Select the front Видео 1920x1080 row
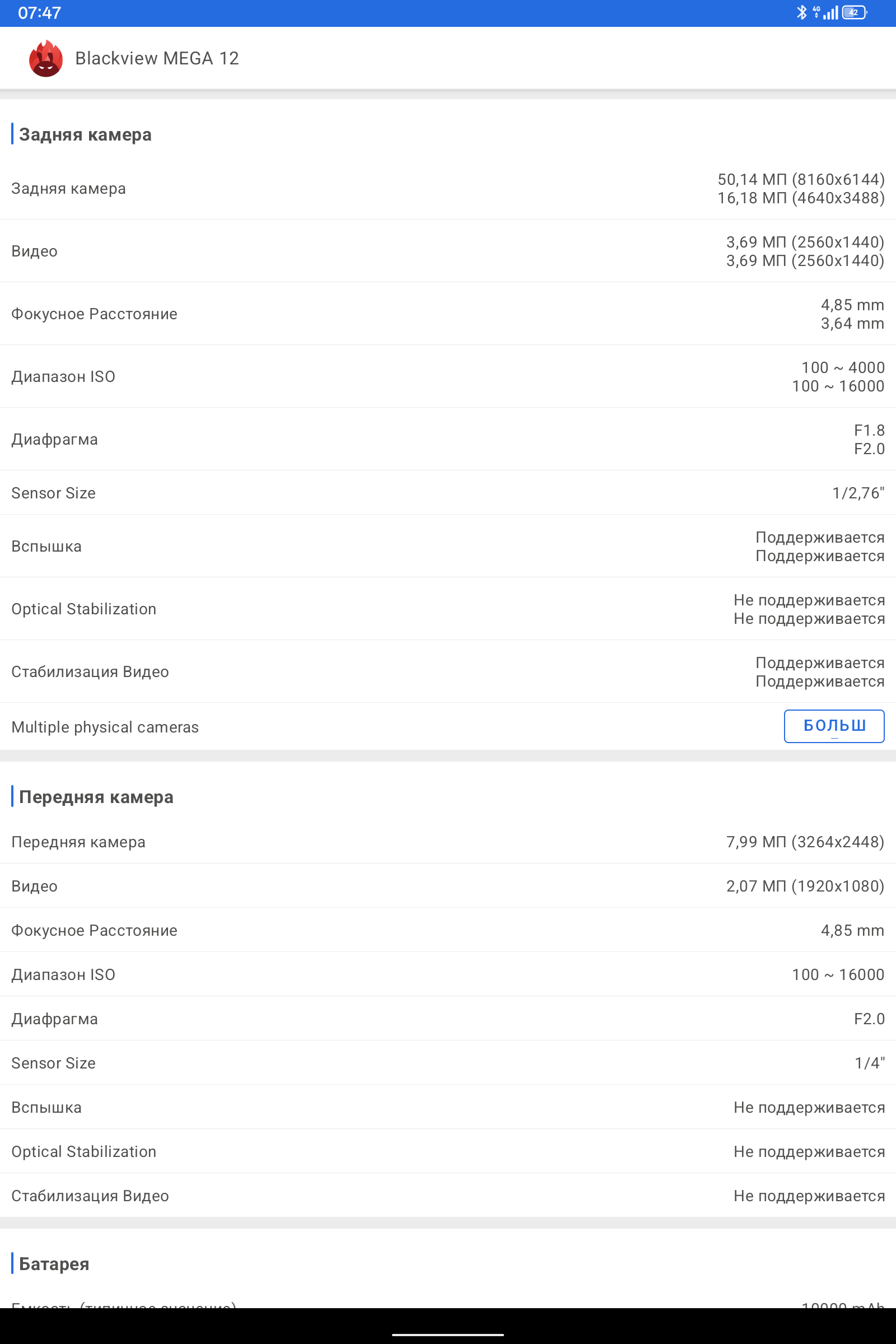This screenshot has width=896, height=1344. [448, 886]
